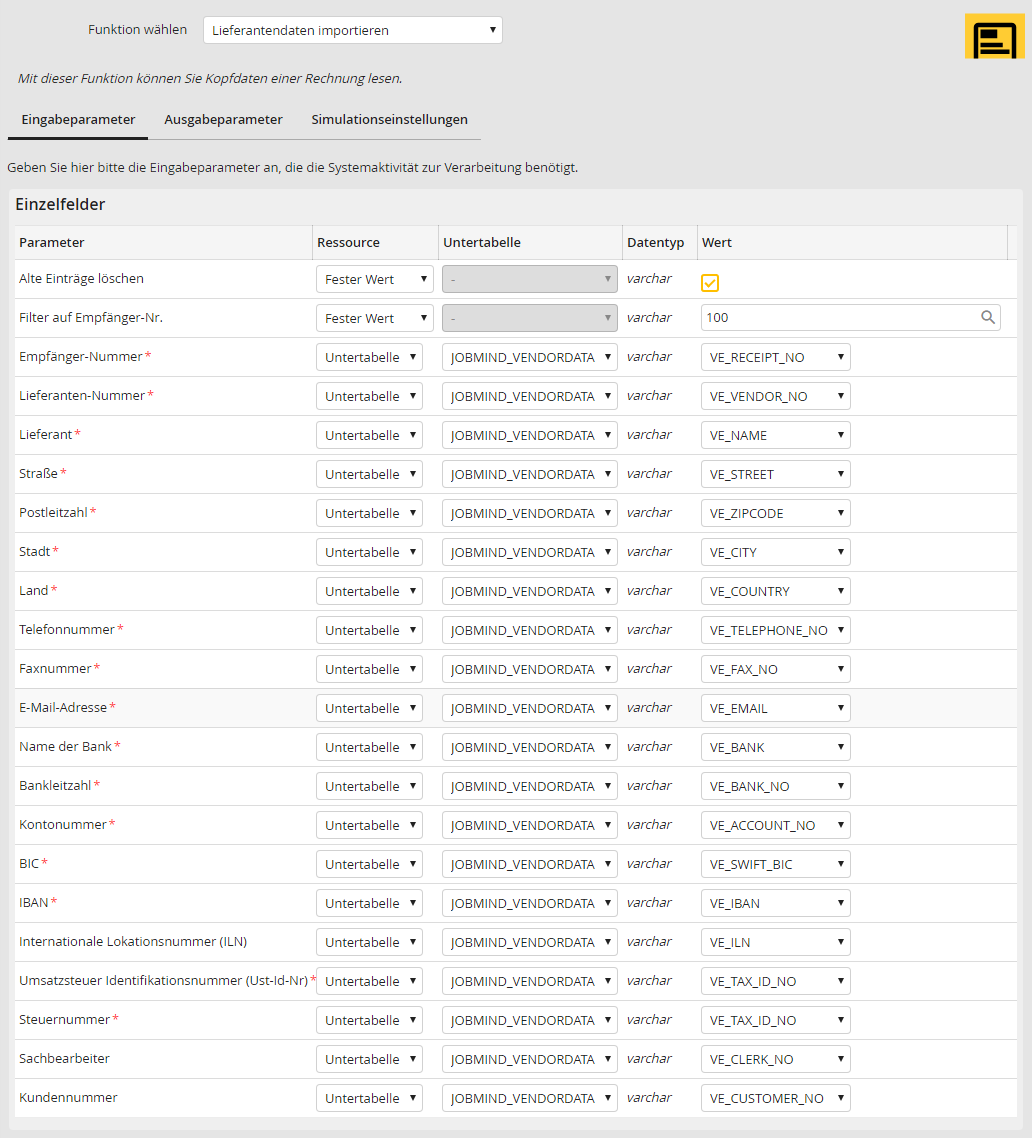This screenshot has height=1138, width=1032.
Task: Open the Ressource dropdown for Sachbearbeiter
Action: coord(369,1059)
